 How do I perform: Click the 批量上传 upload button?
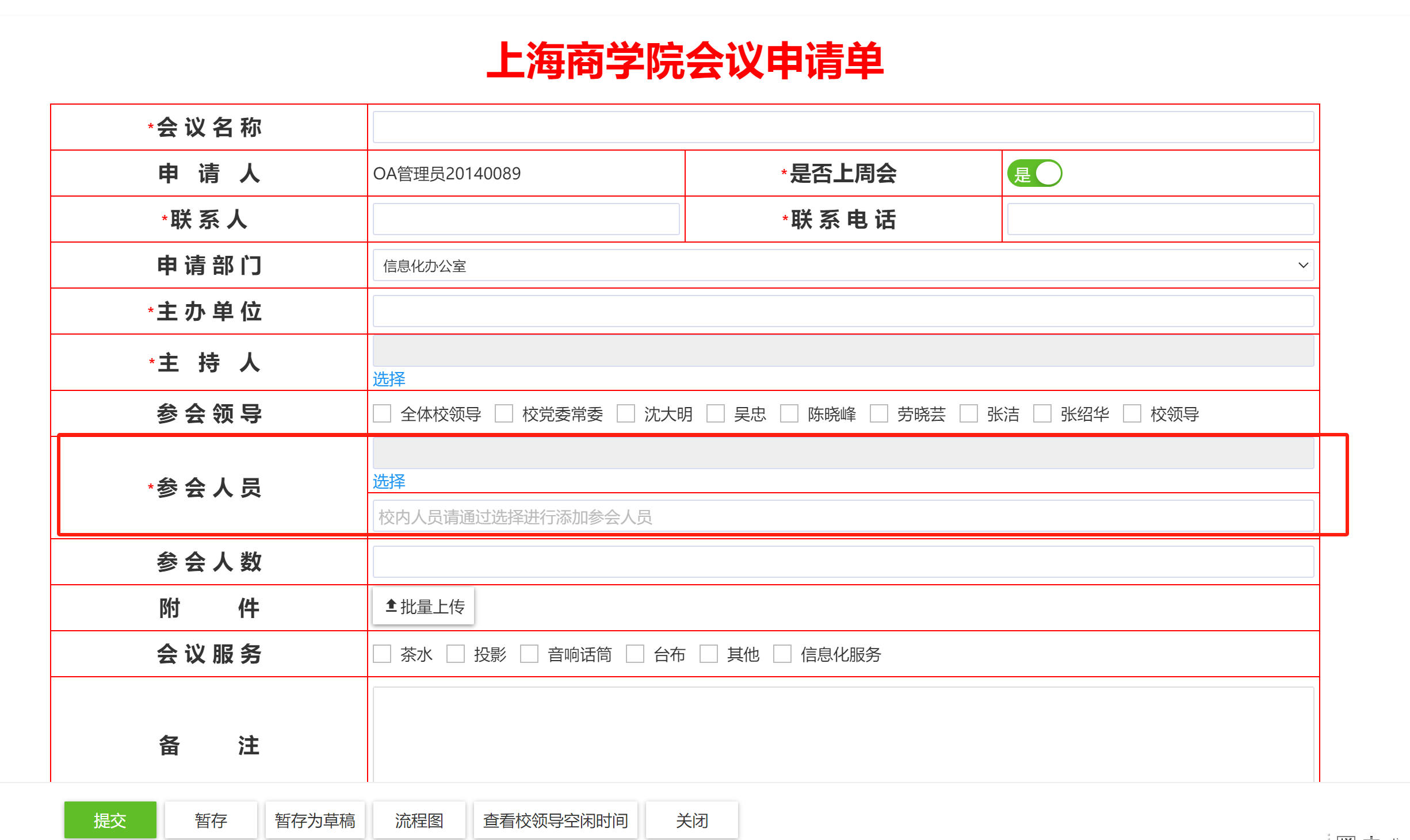(x=424, y=606)
